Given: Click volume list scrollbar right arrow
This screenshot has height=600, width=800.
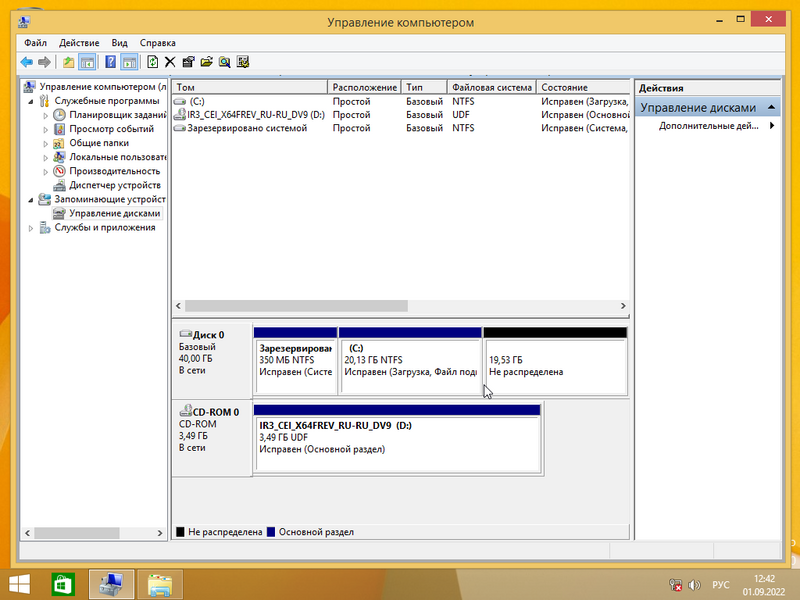Looking at the screenshot, I should [x=623, y=306].
